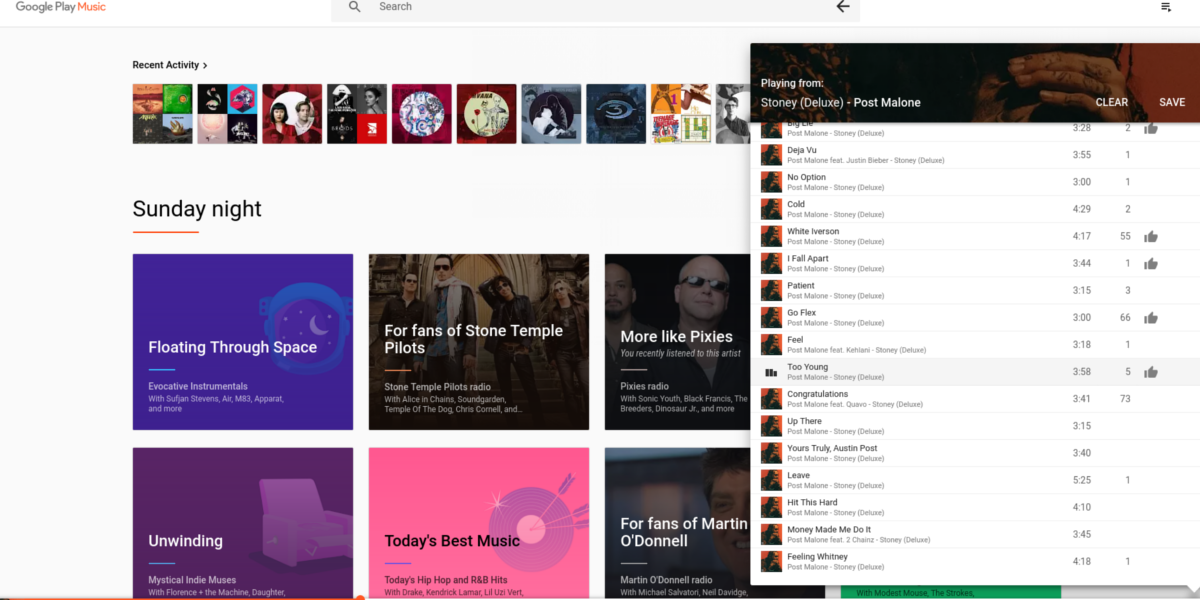The width and height of the screenshot is (1200, 600).
Task: Click the back arrow in the search bar
Action: coord(843,7)
